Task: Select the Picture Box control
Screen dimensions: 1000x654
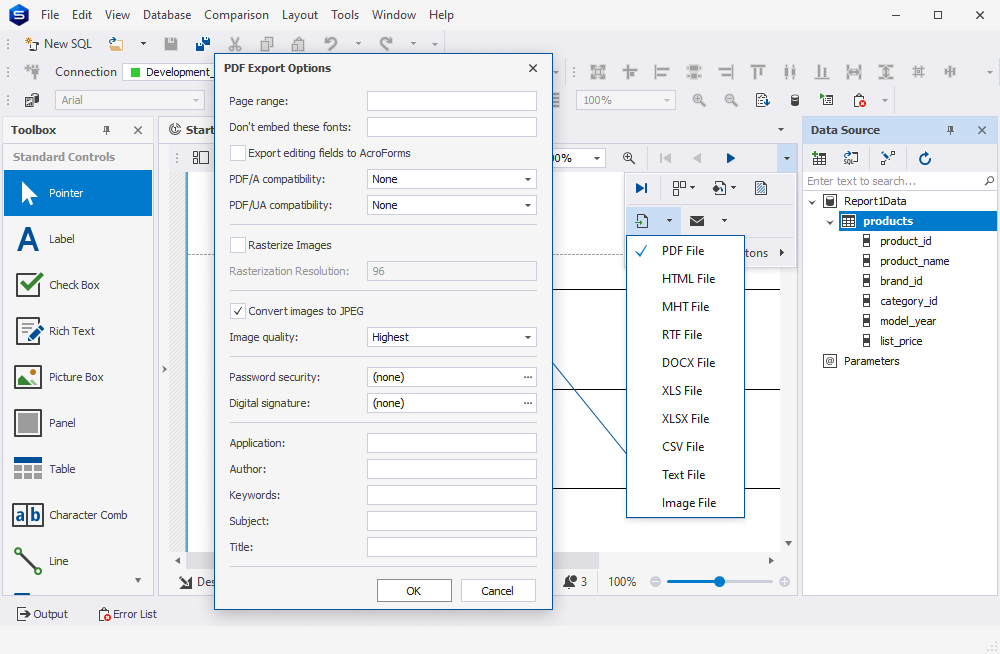Action: [78, 376]
